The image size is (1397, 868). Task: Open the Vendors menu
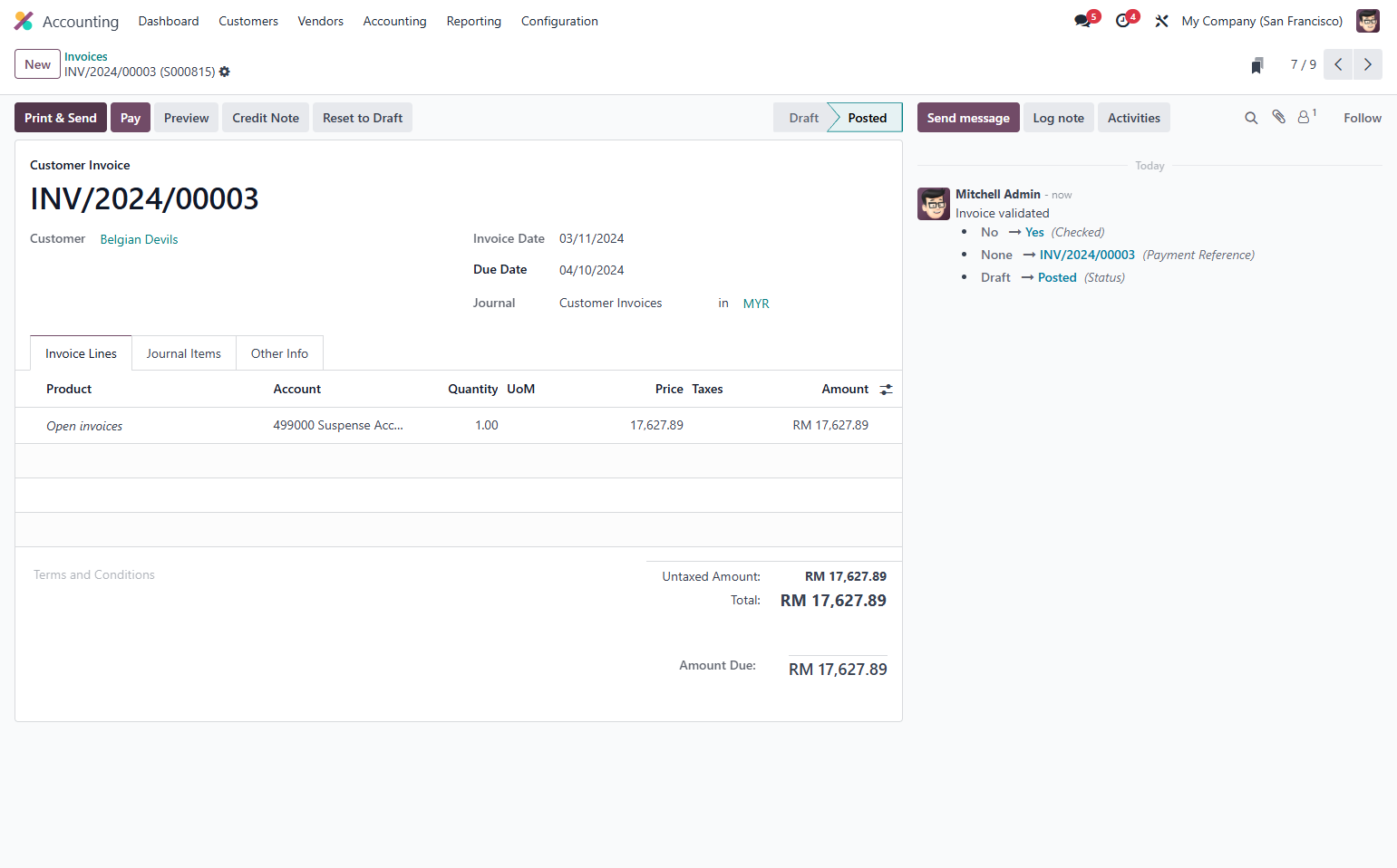pyautogui.click(x=321, y=21)
